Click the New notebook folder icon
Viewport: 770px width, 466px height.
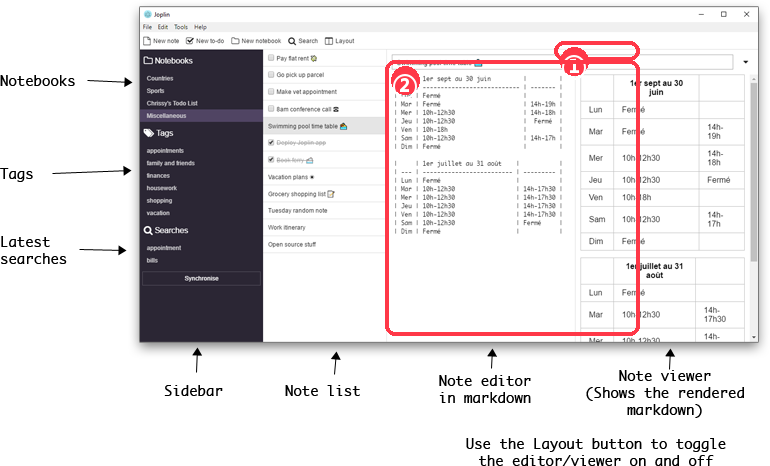pyautogui.click(x=235, y=41)
